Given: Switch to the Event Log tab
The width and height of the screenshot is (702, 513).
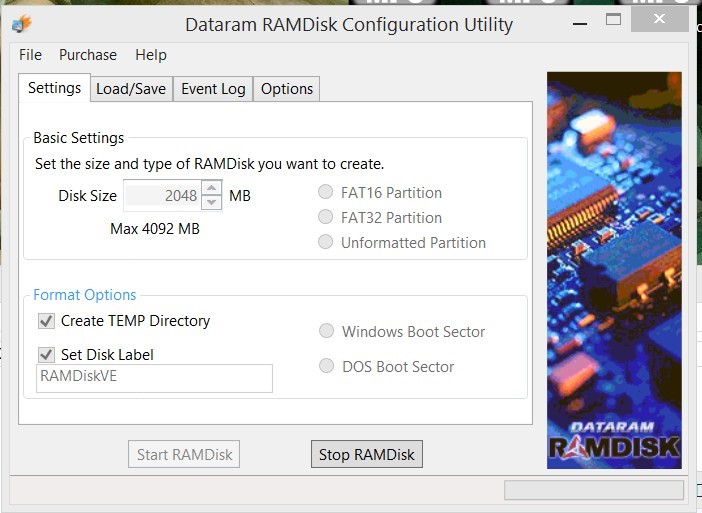Looking at the screenshot, I should (213, 89).
